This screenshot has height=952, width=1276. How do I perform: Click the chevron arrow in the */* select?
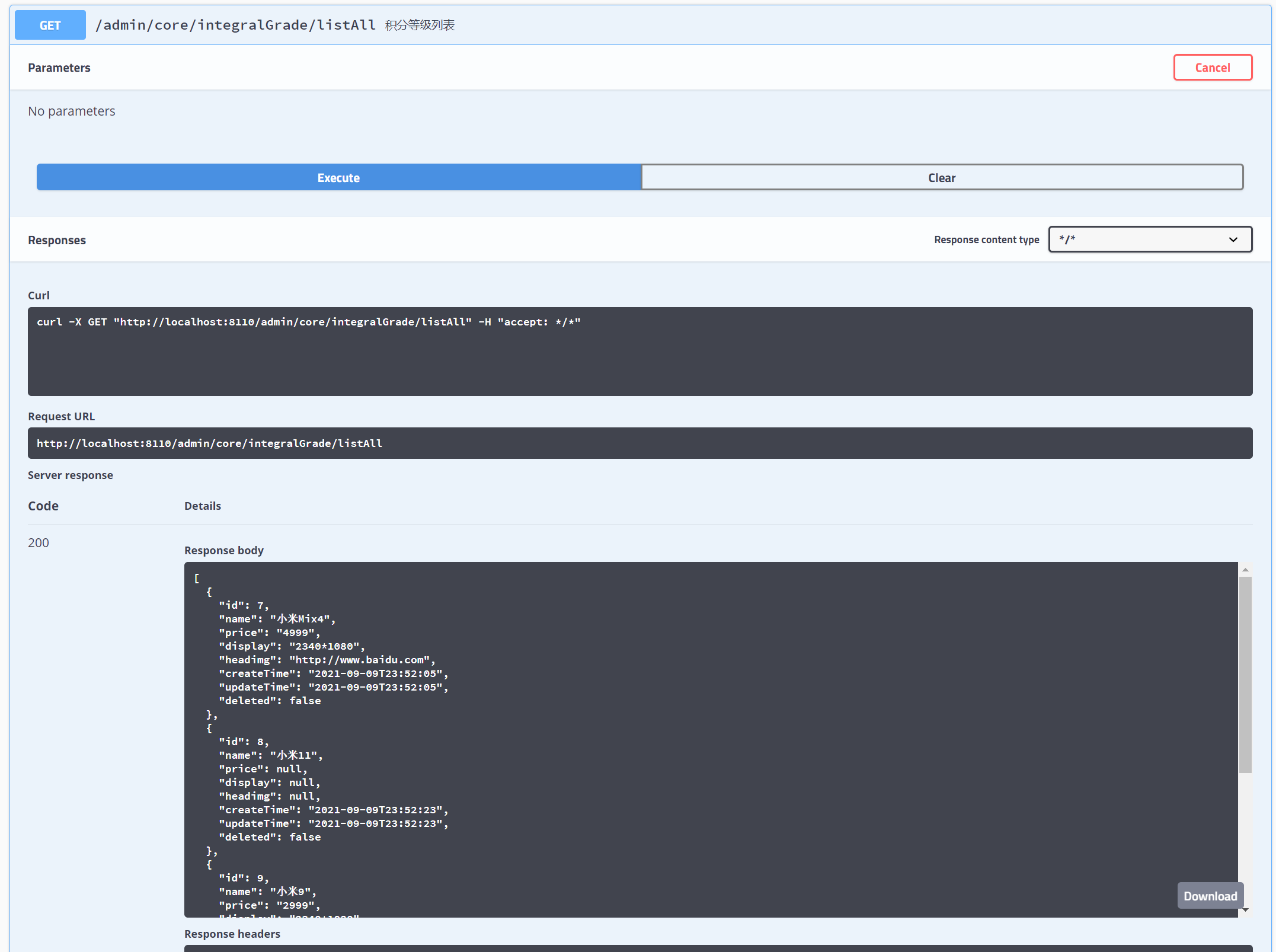click(x=1233, y=239)
